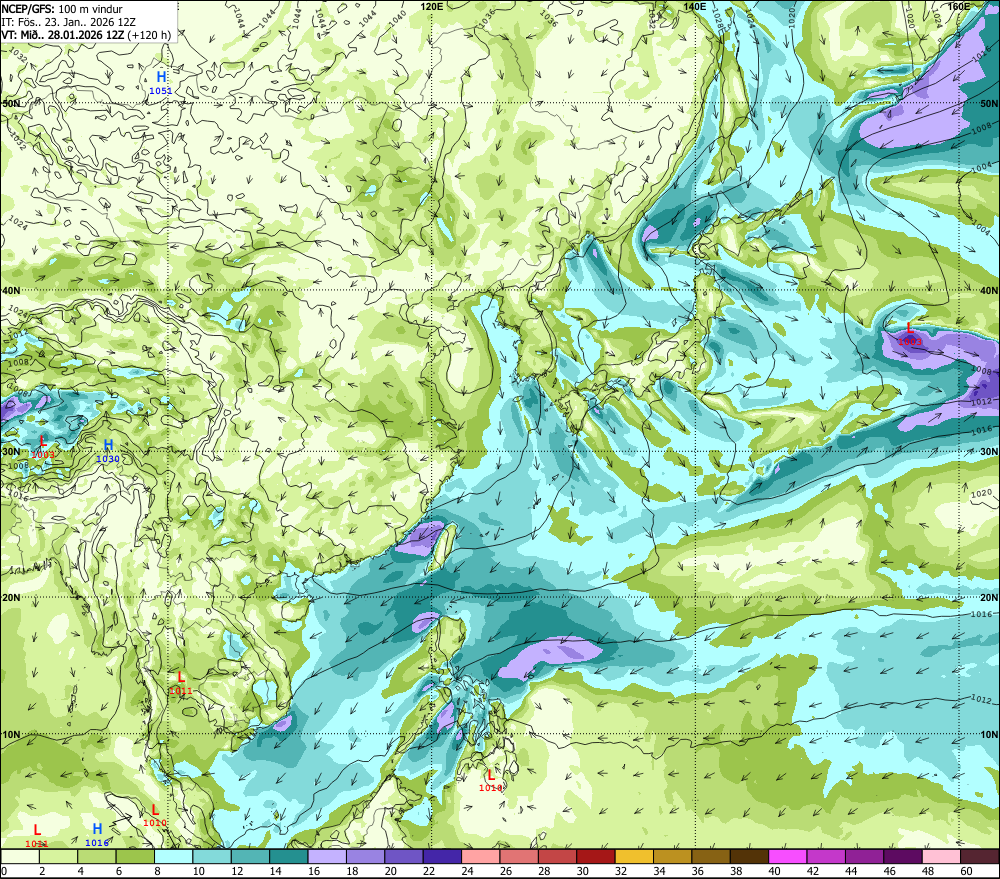Click the 48–60 light pink legend swatch
Image resolution: width=1000 pixels, height=879 pixels.
pyautogui.click(x=941, y=857)
